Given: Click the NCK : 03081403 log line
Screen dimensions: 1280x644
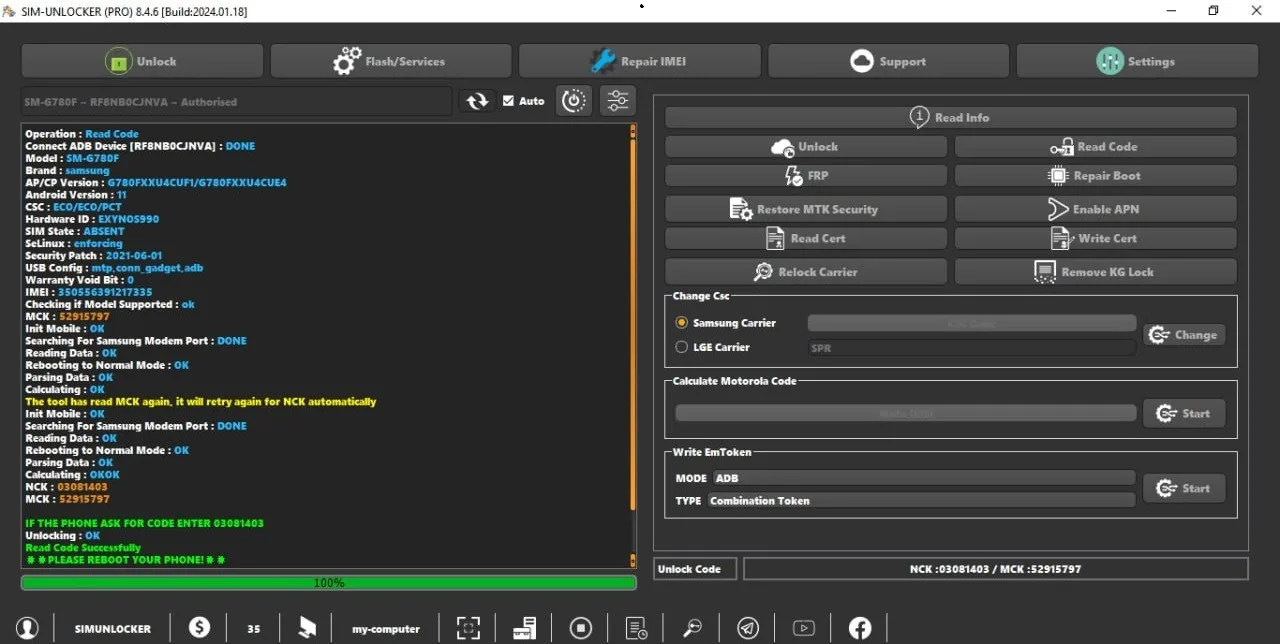Looking at the screenshot, I should [66, 487].
